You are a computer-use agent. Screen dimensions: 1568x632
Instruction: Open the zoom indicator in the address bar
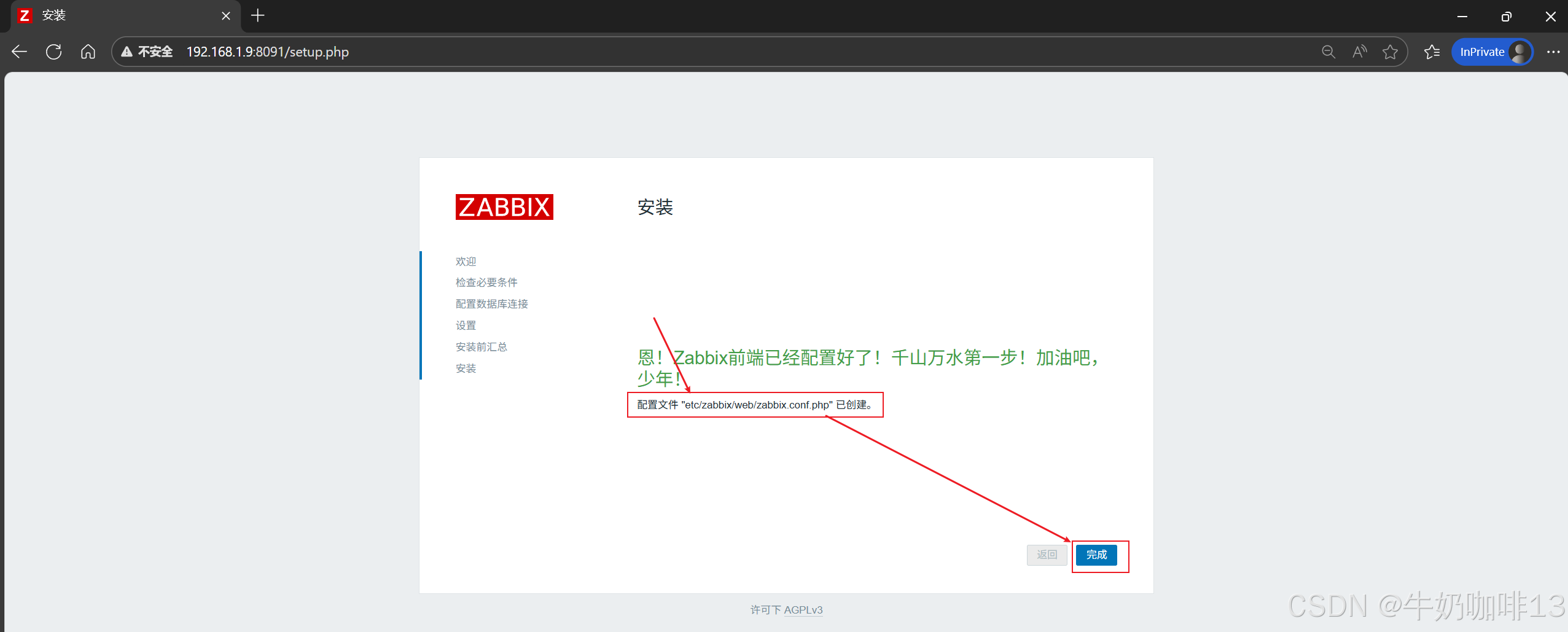(x=1328, y=52)
